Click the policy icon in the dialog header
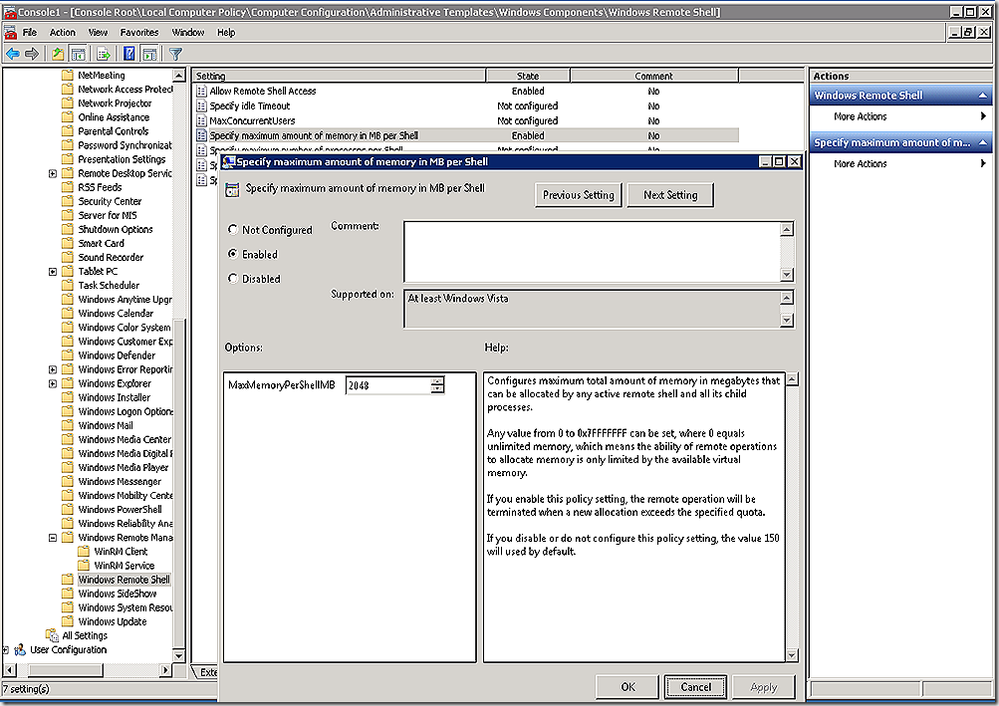 (x=233, y=189)
